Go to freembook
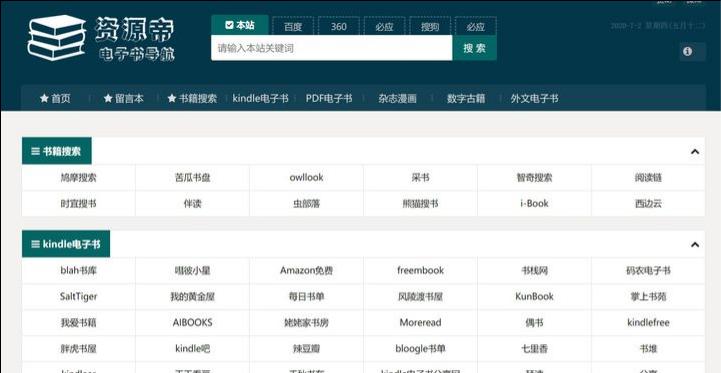Screen dimensions: 721x373 coord(420,270)
